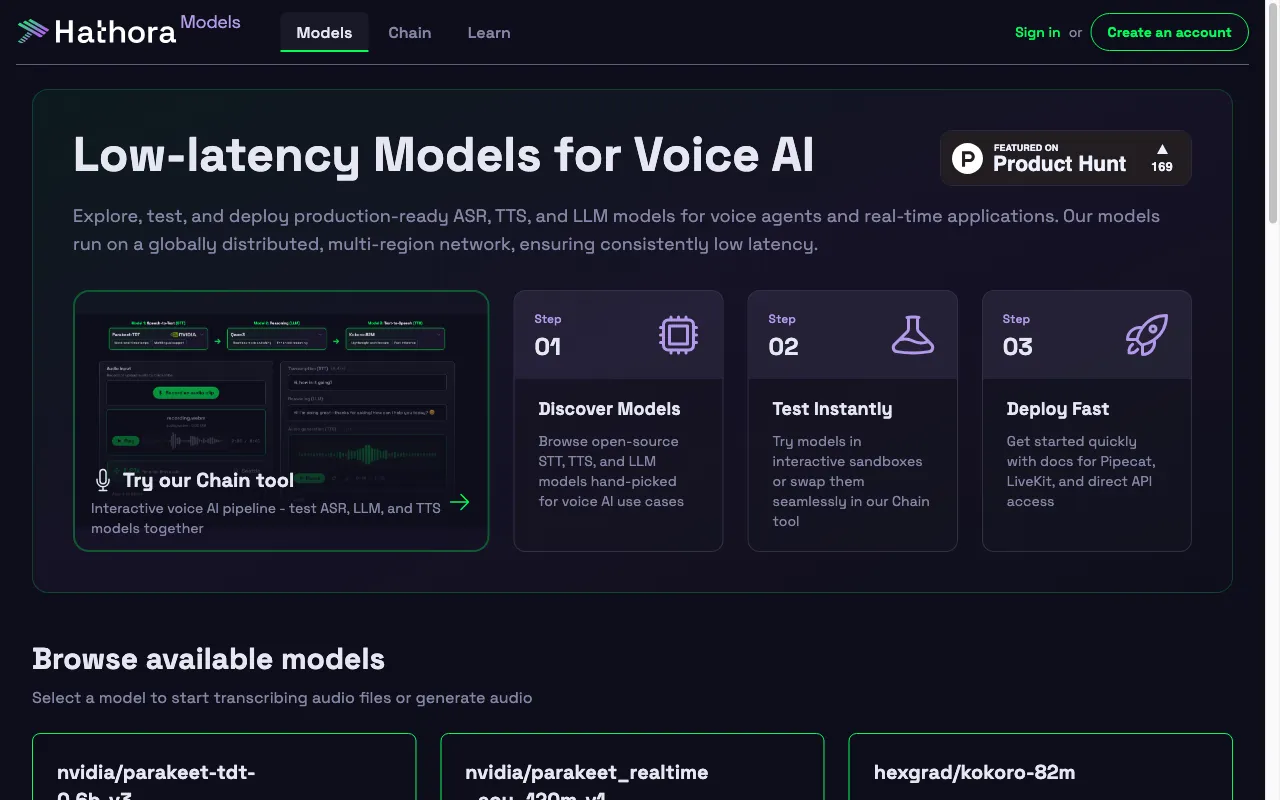Click the Low-latency Models for Voice AI headline
The height and width of the screenshot is (800, 1280).
coord(443,155)
